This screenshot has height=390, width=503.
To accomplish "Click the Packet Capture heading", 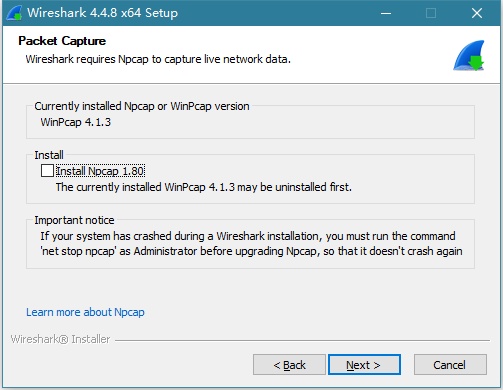I will click(62, 41).
